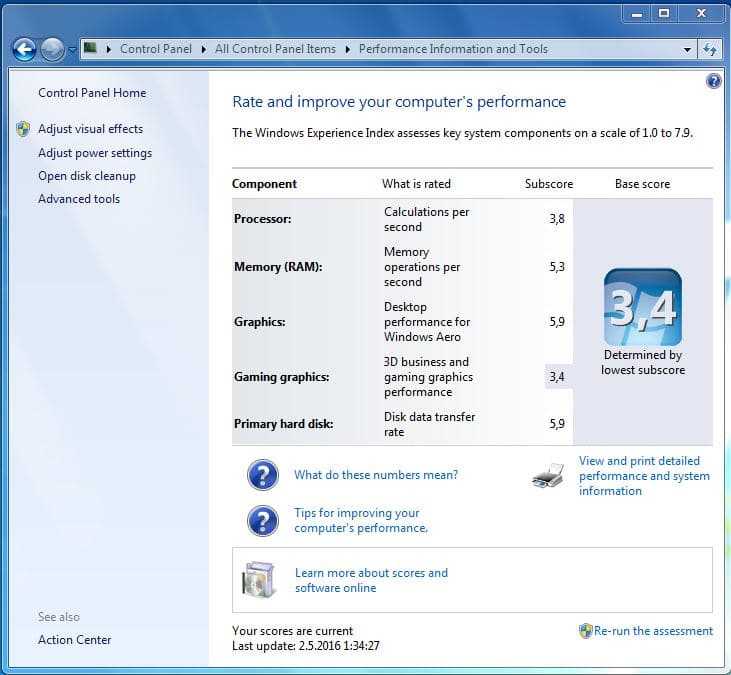Click the What is rated column header
The height and width of the screenshot is (675, 731).
point(416,184)
